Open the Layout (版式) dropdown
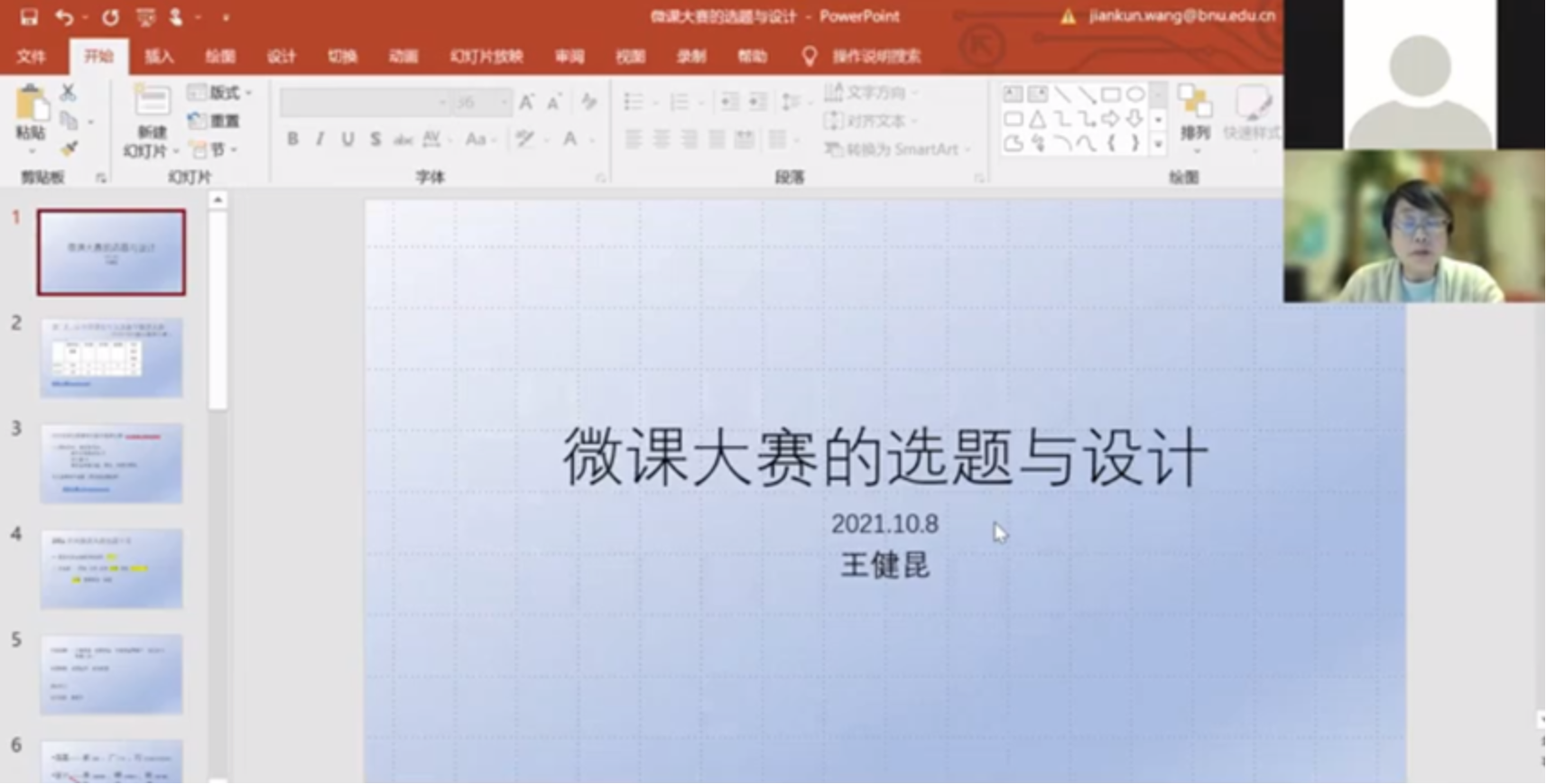 220,92
